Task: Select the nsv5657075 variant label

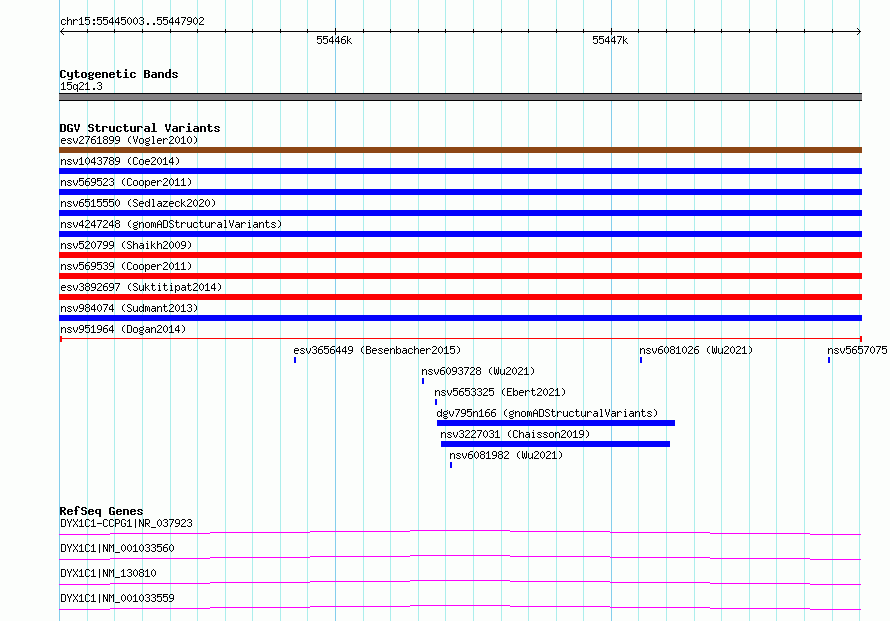Action: click(857, 350)
